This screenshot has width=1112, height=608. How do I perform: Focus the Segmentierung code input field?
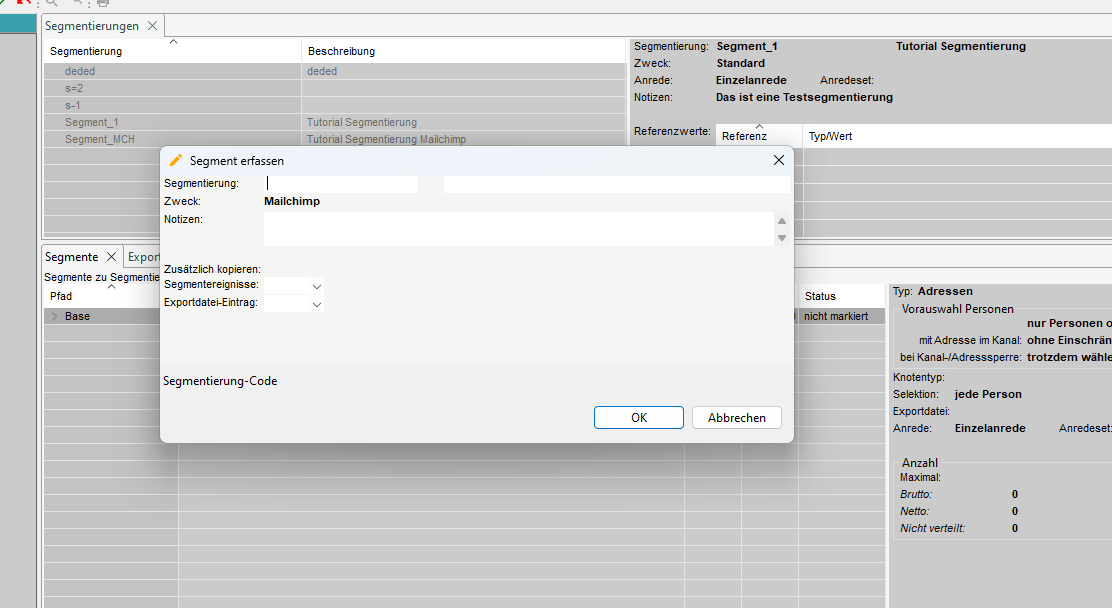tap(341, 184)
